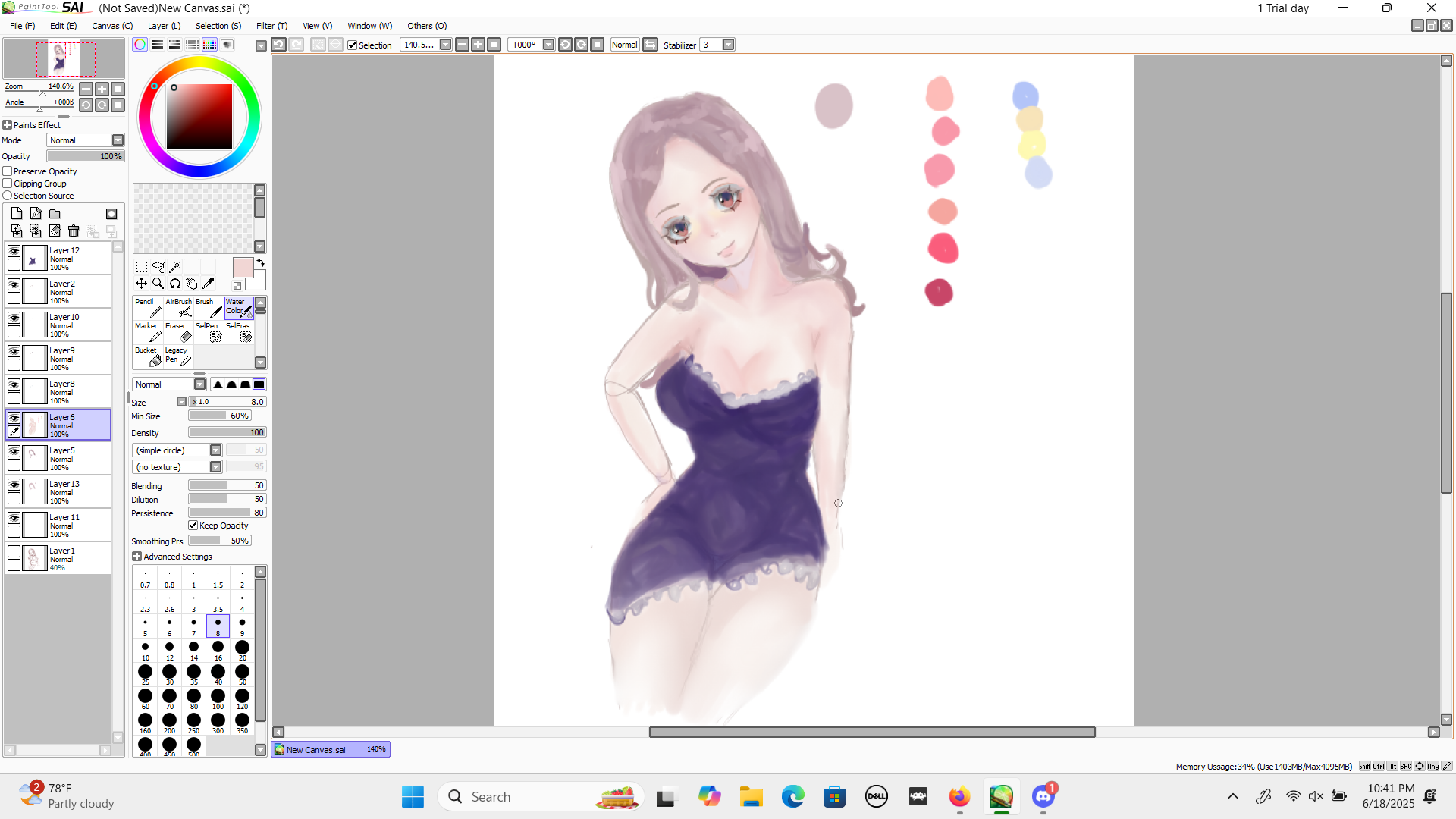Select the Brush tool

pos(209,308)
